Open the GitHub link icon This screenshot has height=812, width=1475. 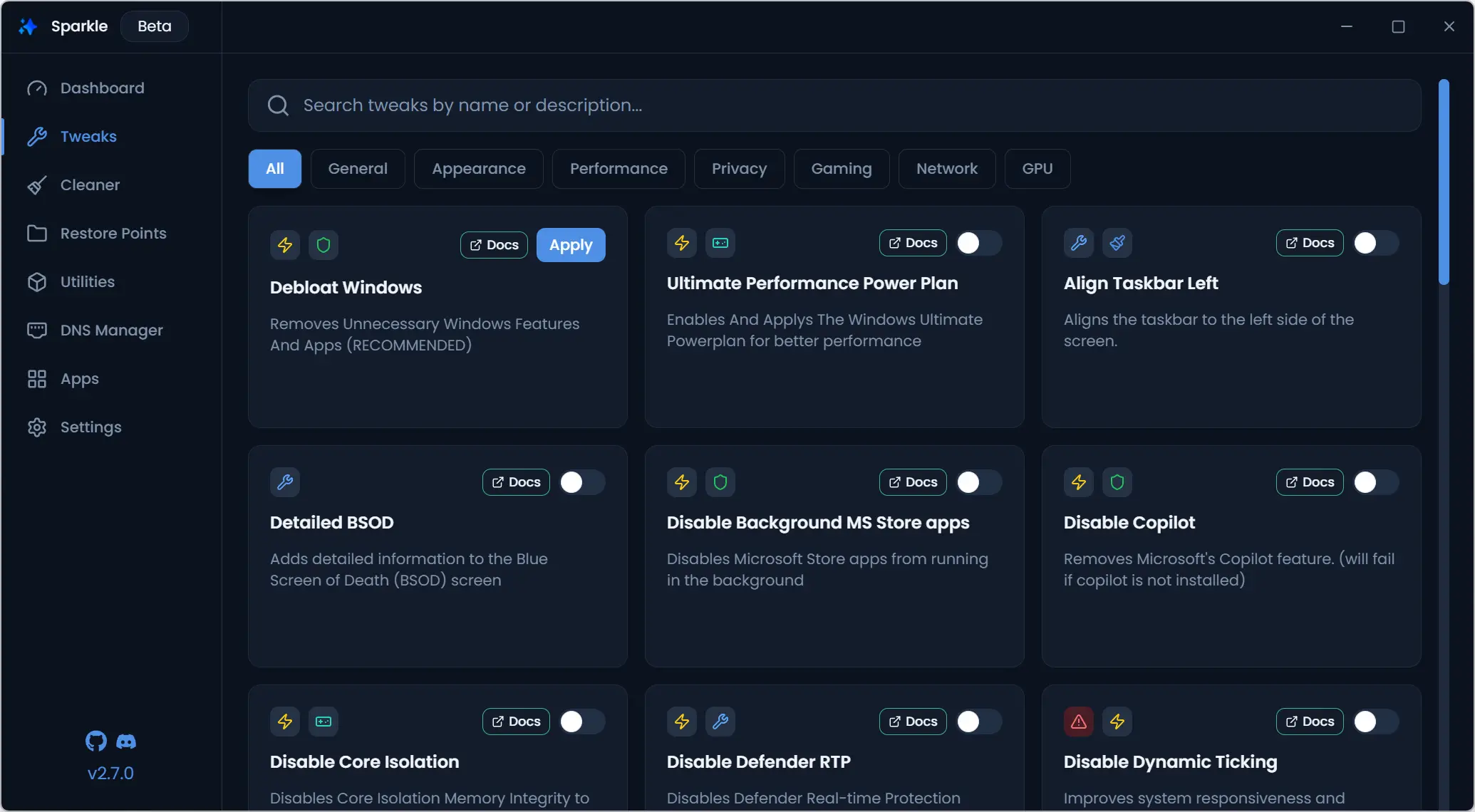[96, 741]
